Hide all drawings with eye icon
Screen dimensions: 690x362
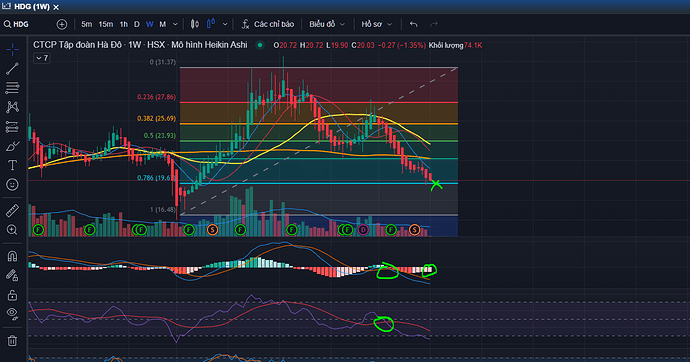[12, 314]
